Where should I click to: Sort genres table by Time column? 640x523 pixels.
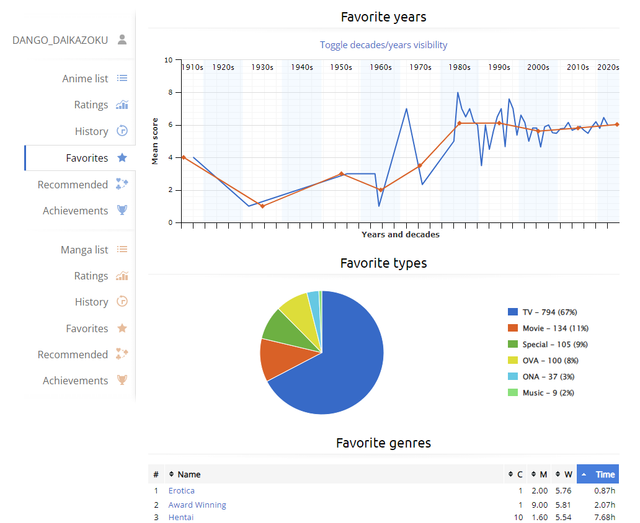coord(604,474)
